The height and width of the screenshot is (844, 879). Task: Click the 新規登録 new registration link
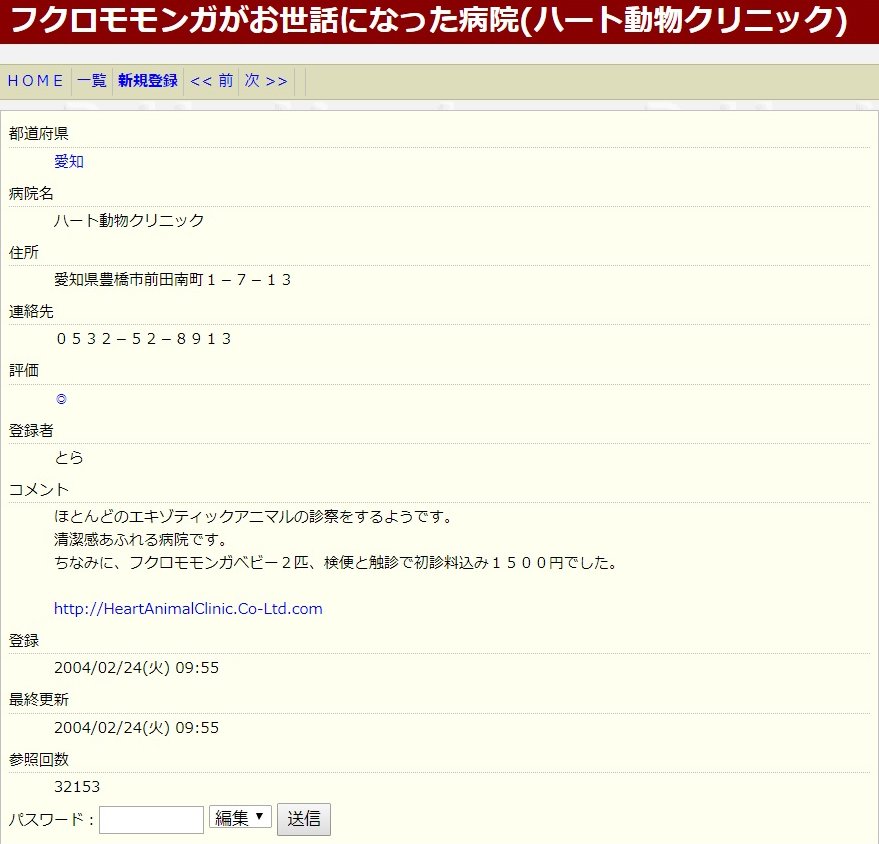(148, 81)
